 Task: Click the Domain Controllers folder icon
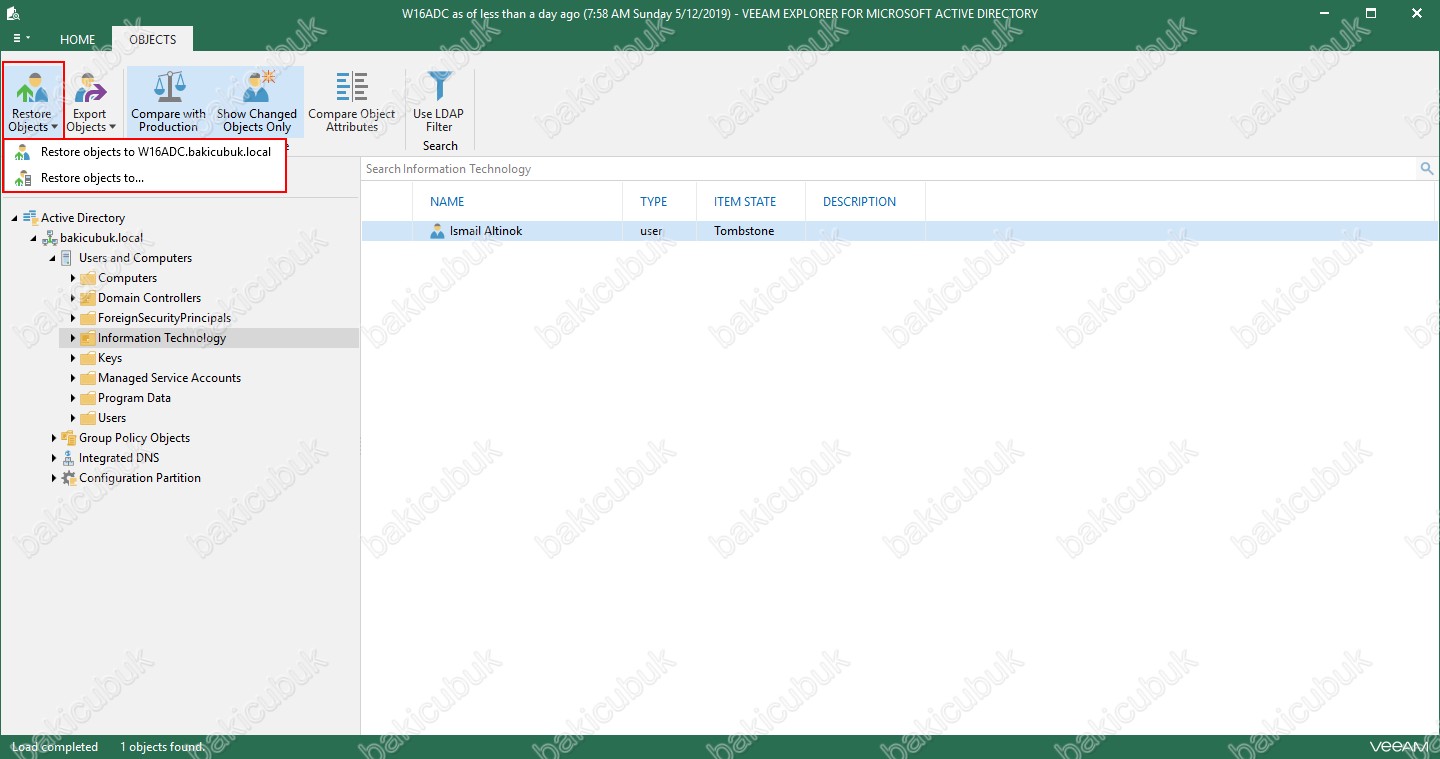[87, 298]
